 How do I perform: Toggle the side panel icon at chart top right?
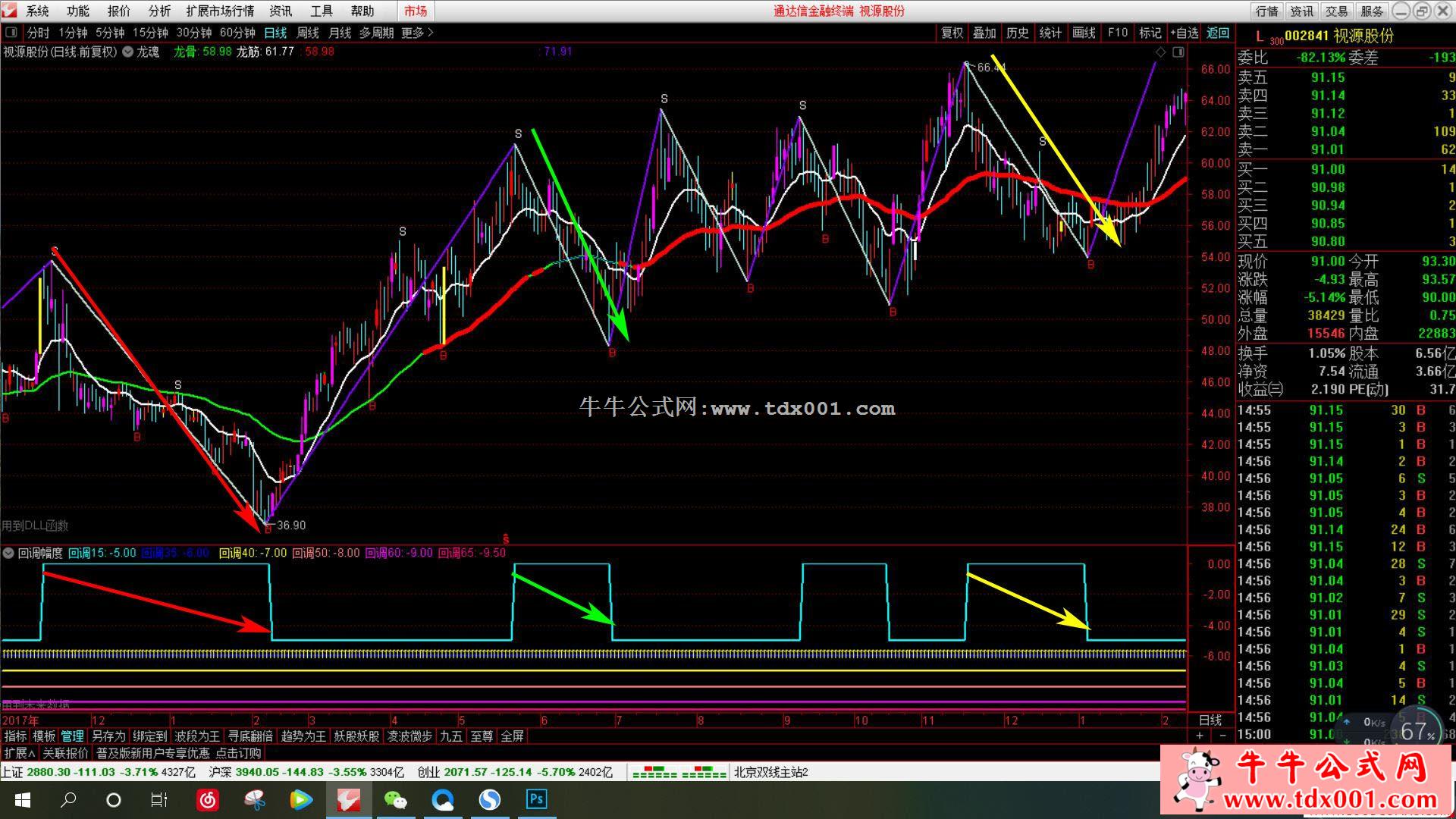pyautogui.click(x=1178, y=52)
